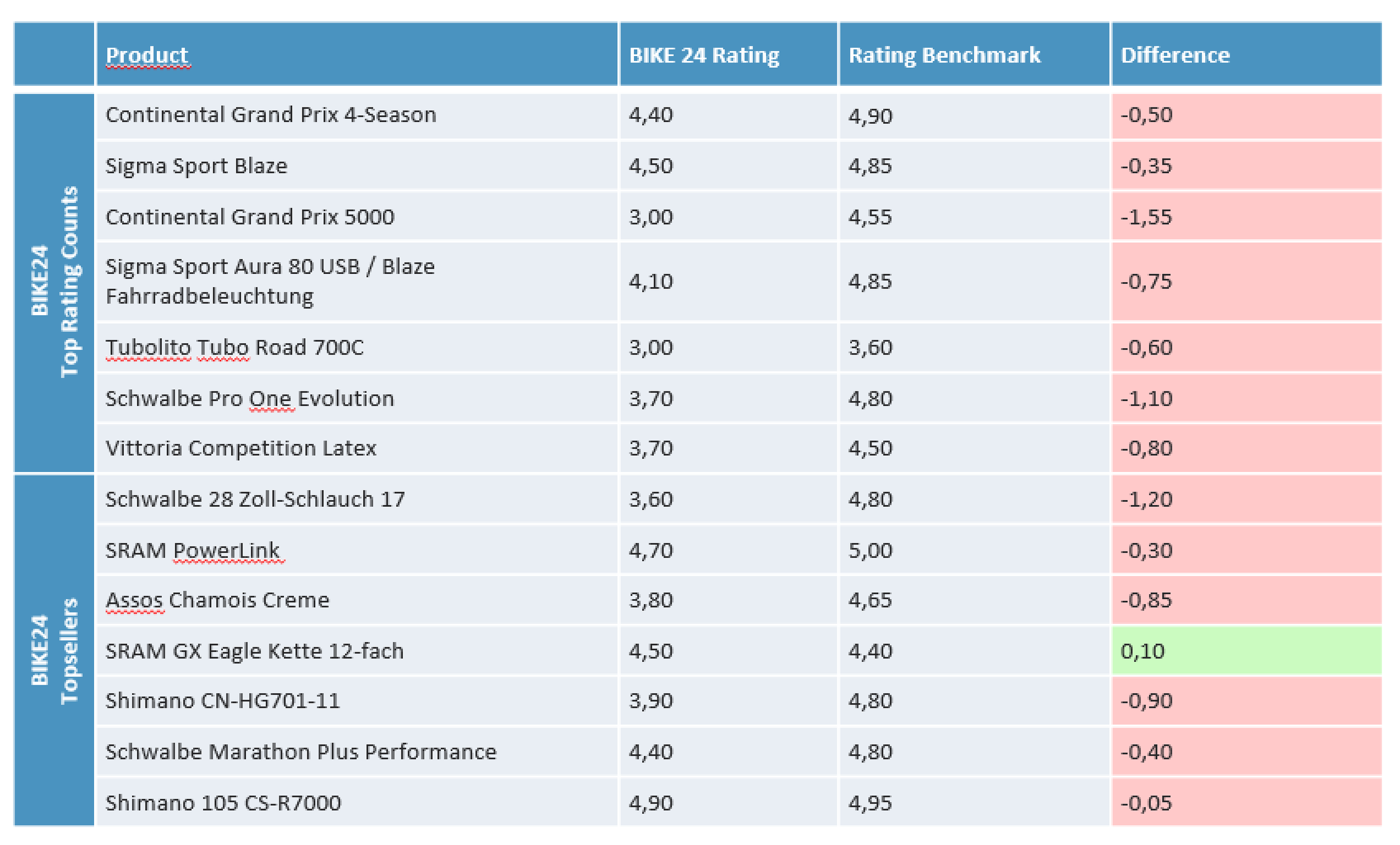Click the Schwalbe Marathon Plus Performance cell
Image resolution: width=1400 pixels, height=845 pixels.
(301, 752)
